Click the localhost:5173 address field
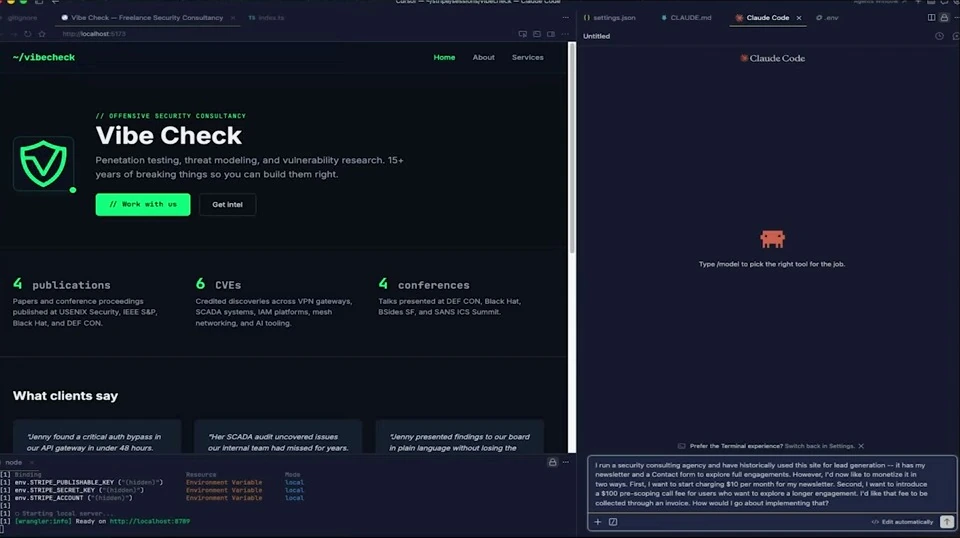The height and width of the screenshot is (538, 960). (x=94, y=34)
